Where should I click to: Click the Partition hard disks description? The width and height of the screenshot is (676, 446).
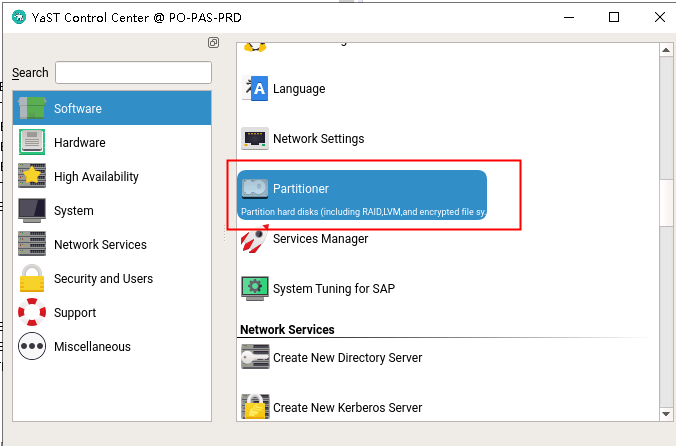tap(363, 212)
